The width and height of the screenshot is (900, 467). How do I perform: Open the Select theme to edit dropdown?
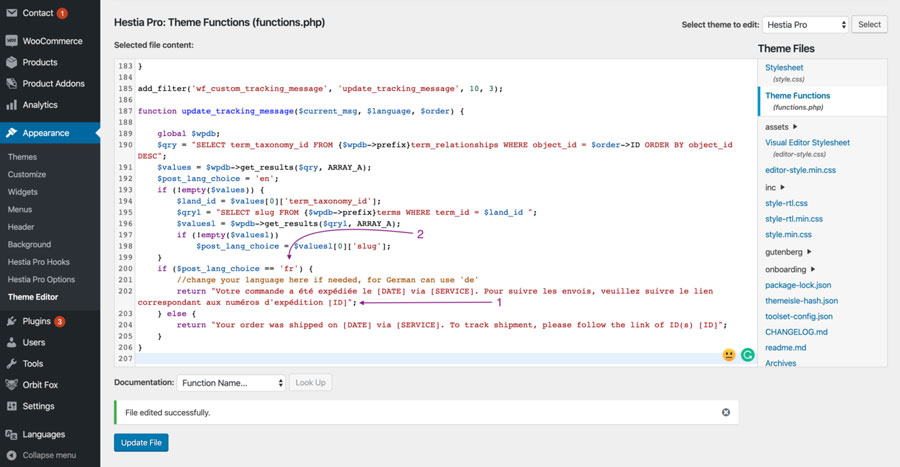coord(805,25)
